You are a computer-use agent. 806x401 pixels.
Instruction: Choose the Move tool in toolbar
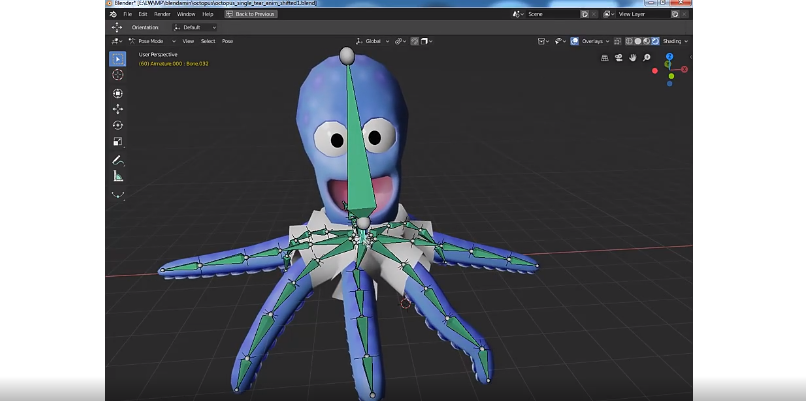coord(117,109)
